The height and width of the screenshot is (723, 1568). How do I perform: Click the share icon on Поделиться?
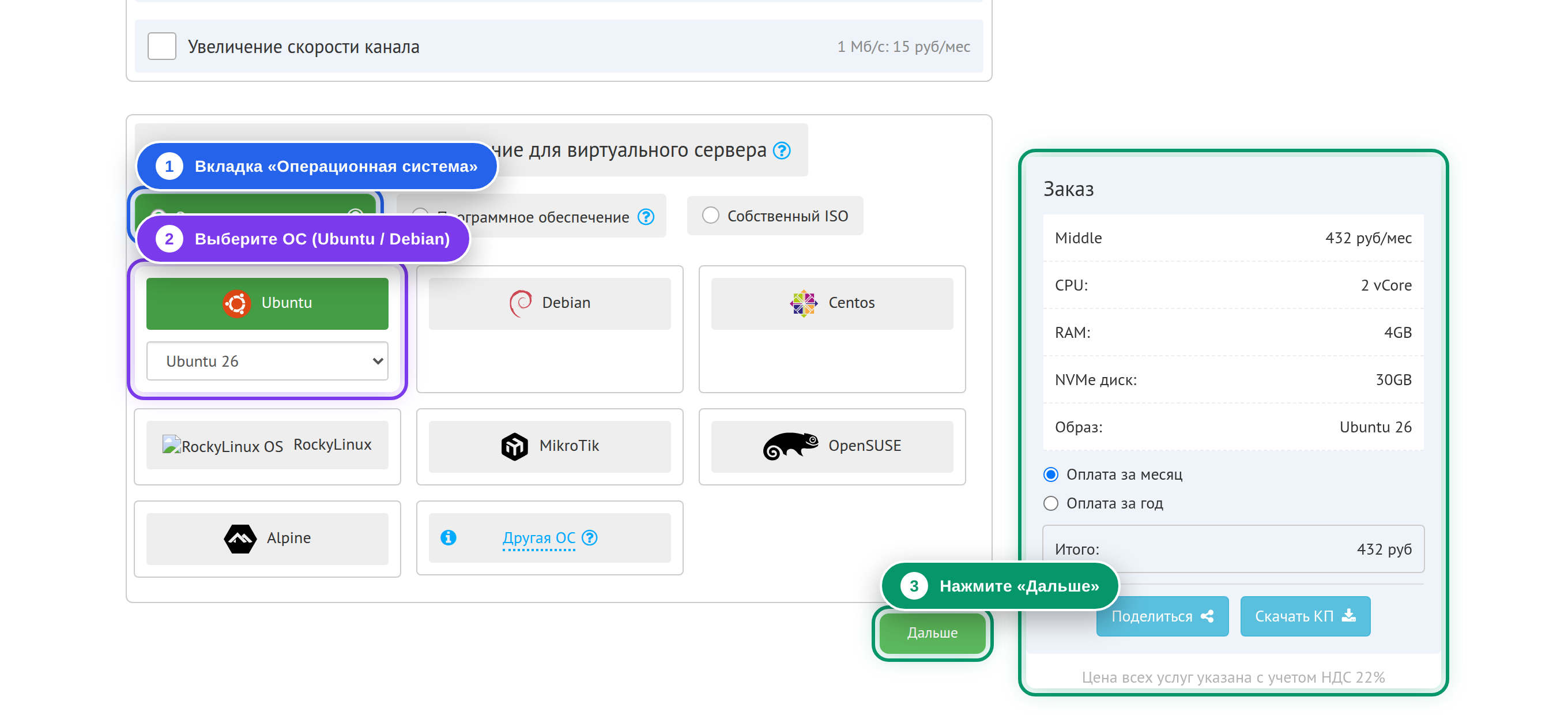[x=1207, y=616]
